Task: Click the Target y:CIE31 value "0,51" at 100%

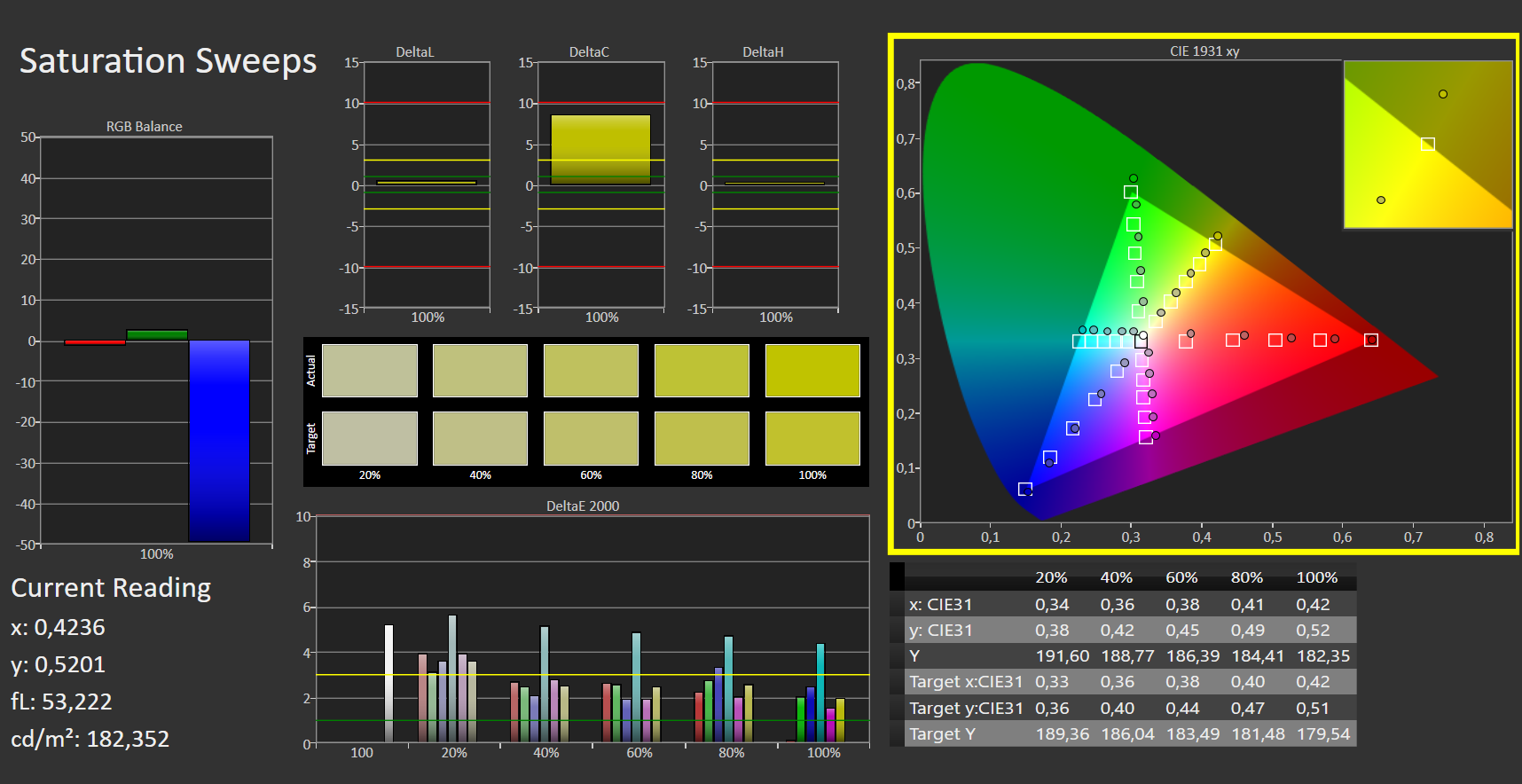Action: point(1313,709)
